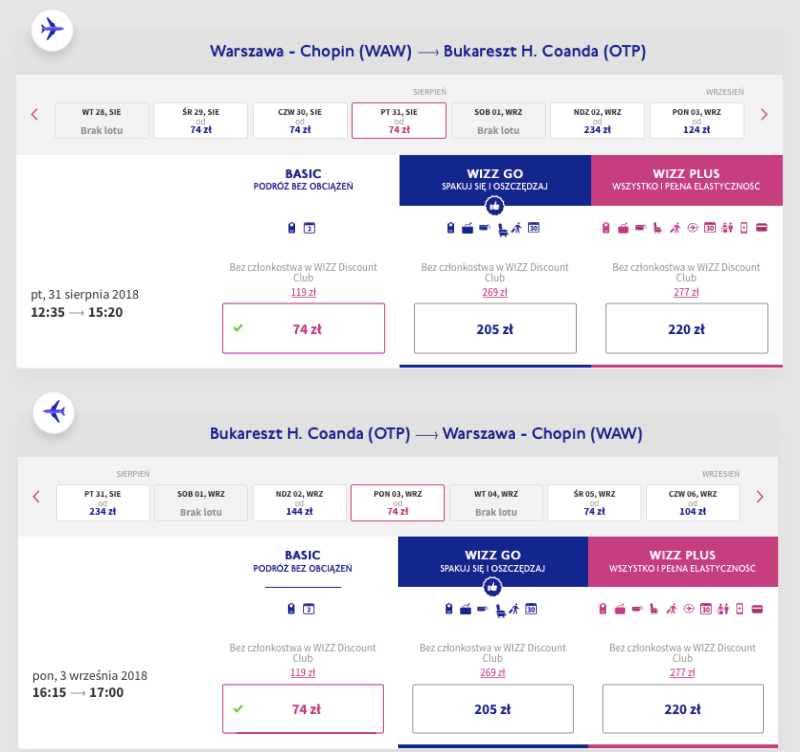800x752 pixels.
Task: Select outbound date ŚR 29, SIE
Action: coord(201,120)
